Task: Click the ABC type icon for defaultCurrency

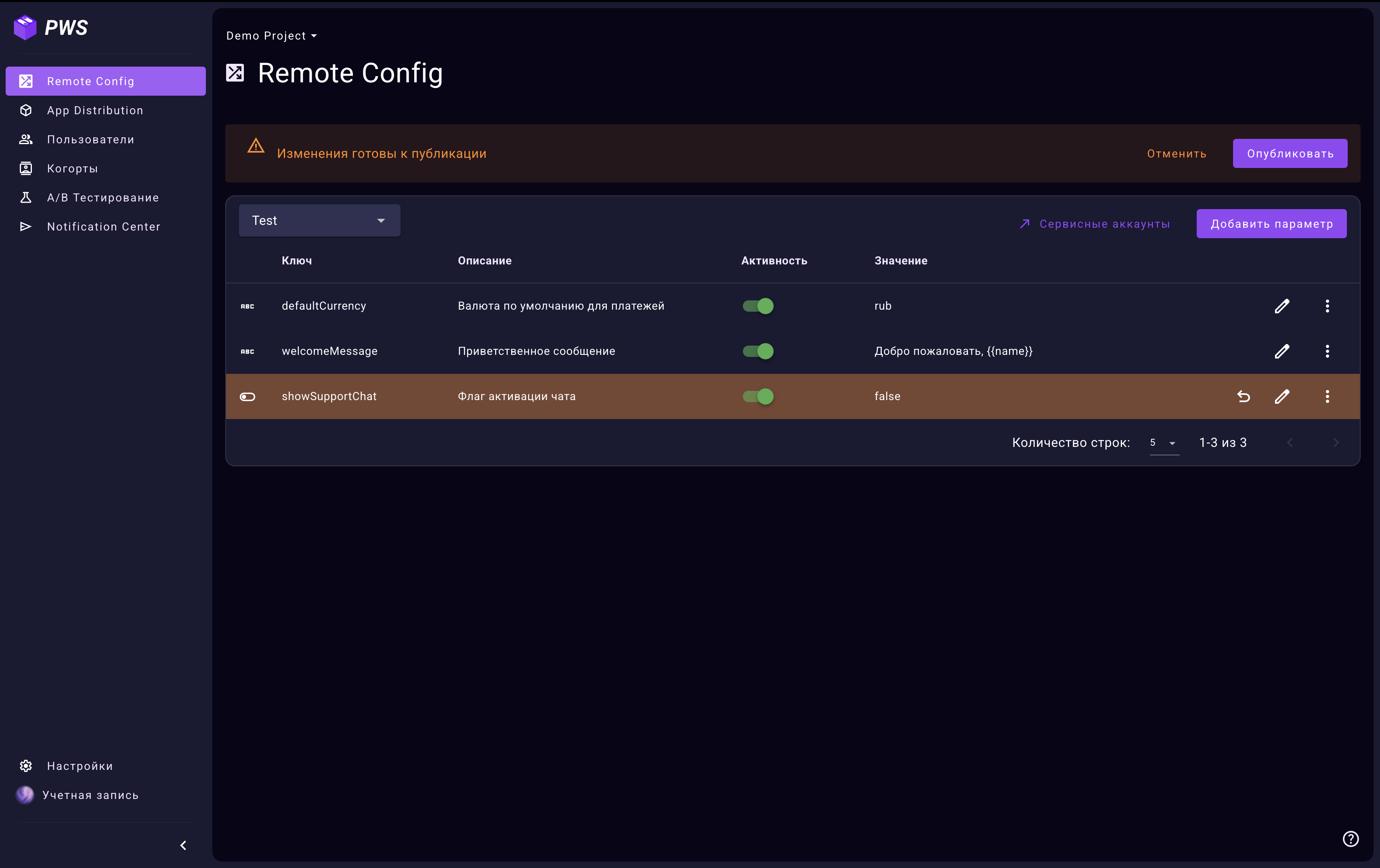Action: click(x=247, y=306)
